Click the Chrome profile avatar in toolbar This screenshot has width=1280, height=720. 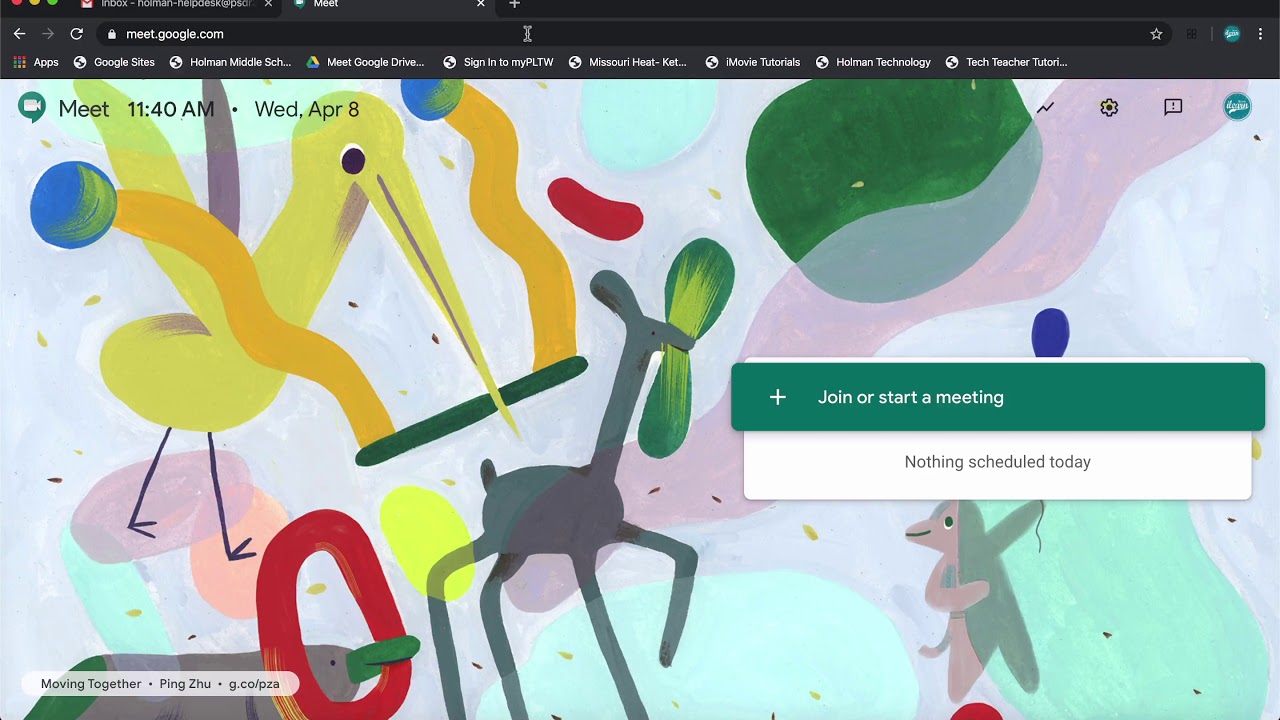[1232, 34]
